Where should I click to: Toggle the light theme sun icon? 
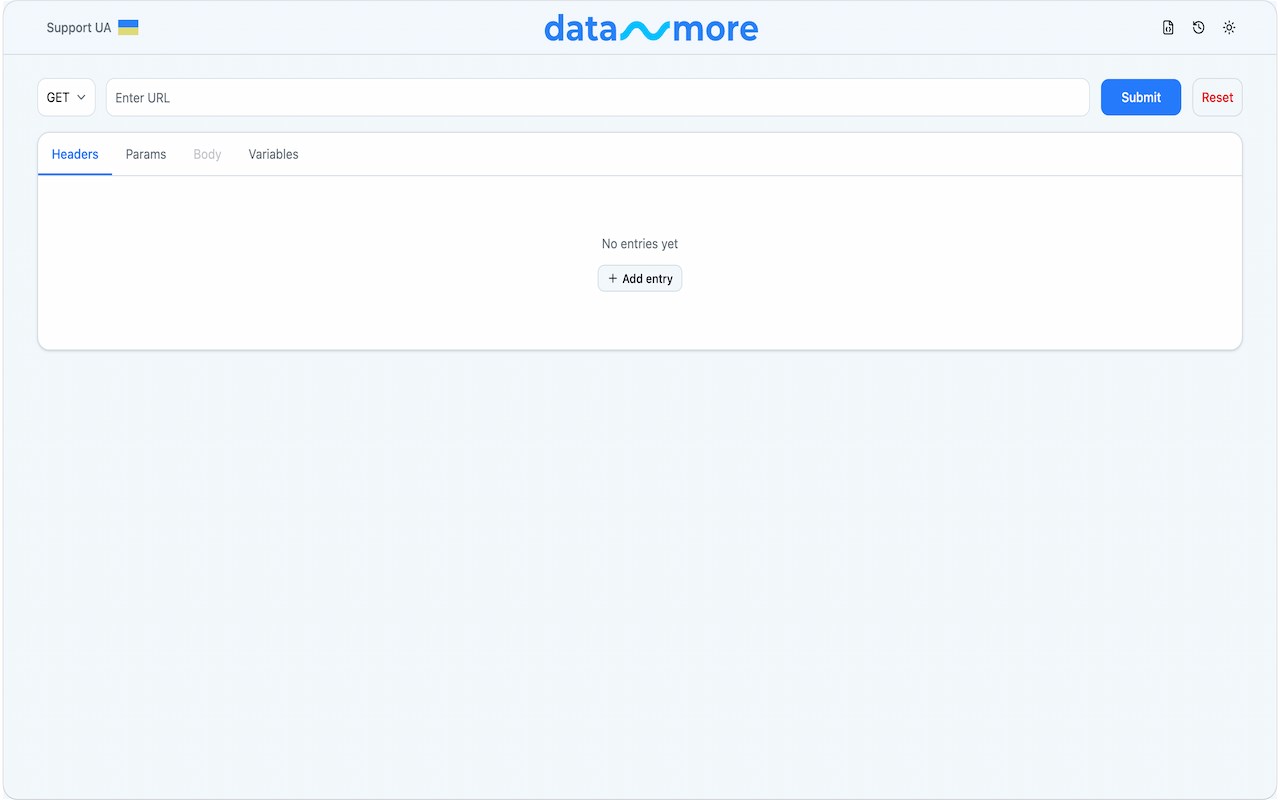tap(1229, 28)
